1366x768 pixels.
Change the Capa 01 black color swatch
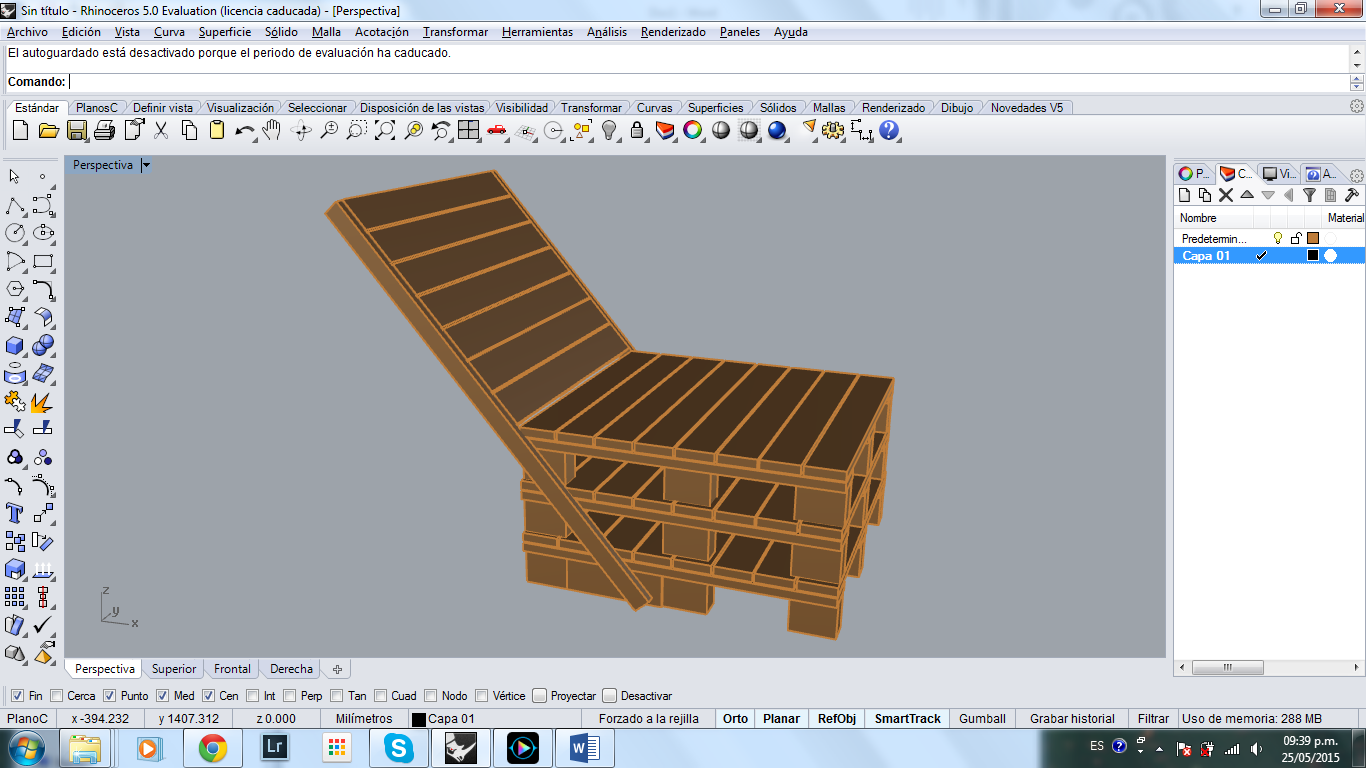pos(1313,256)
